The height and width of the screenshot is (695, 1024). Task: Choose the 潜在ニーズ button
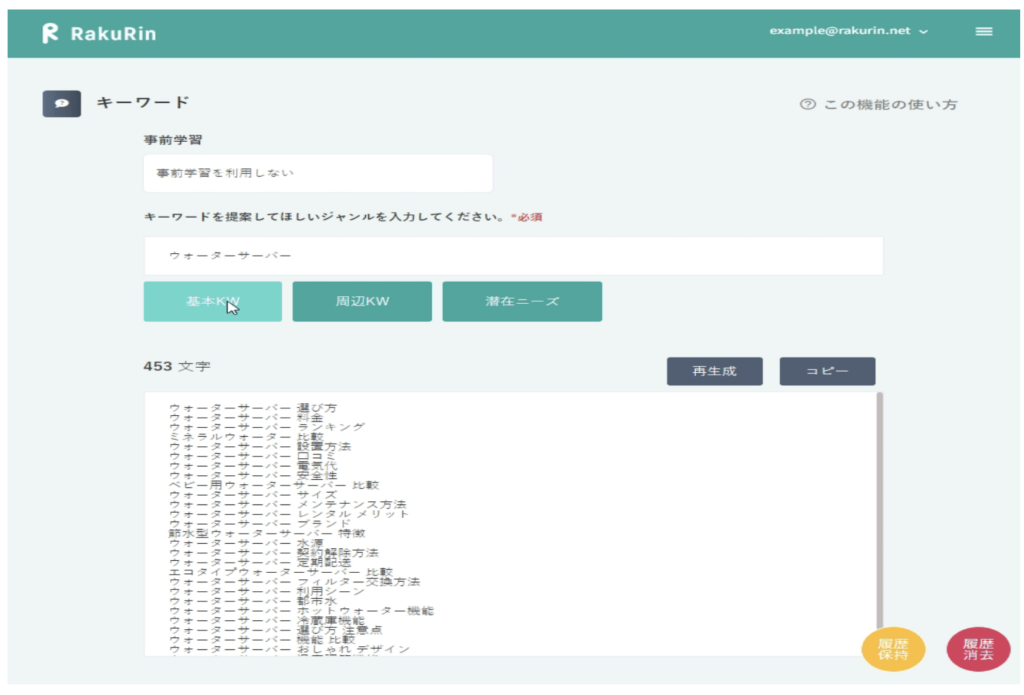click(522, 301)
